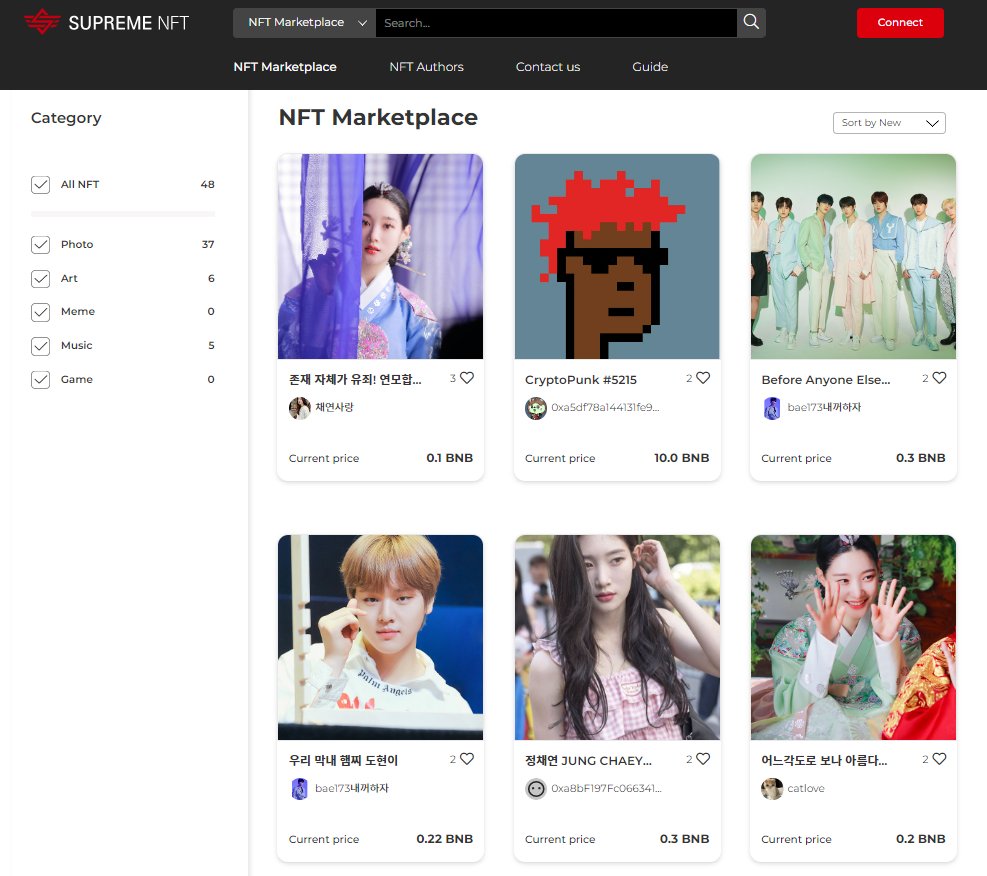Click Photo count 37
The height and width of the screenshot is (876, 987).
(208, 244)
